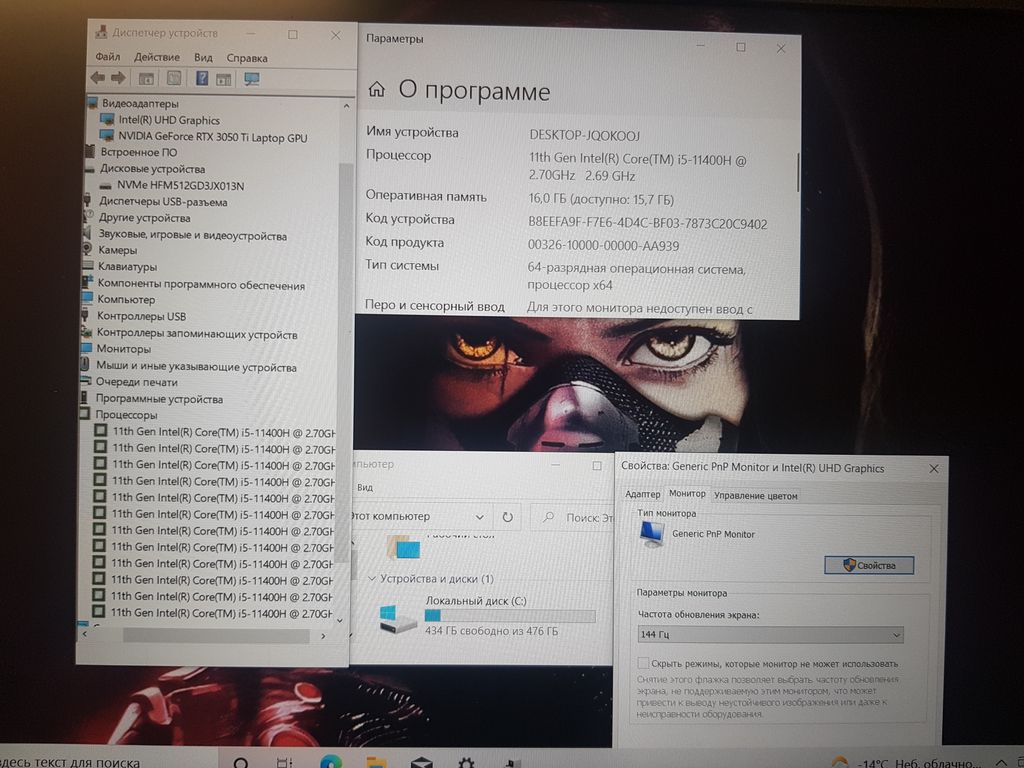Toggle Скрыть режимы checkbox

click(643, 663)
